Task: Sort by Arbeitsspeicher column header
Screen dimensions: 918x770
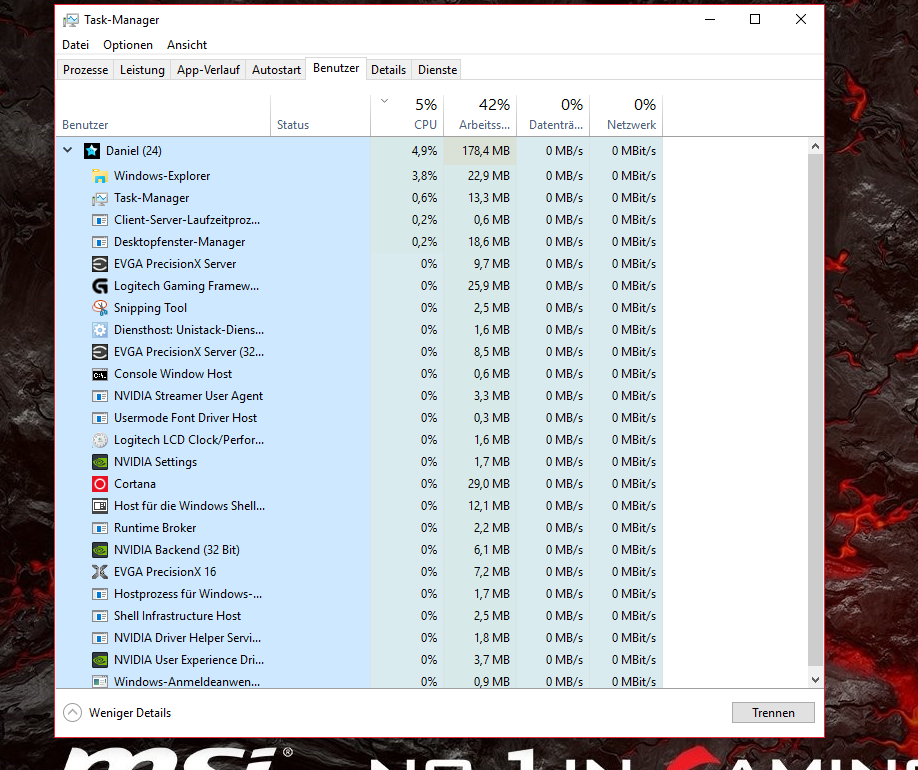Action: (480, 115)
